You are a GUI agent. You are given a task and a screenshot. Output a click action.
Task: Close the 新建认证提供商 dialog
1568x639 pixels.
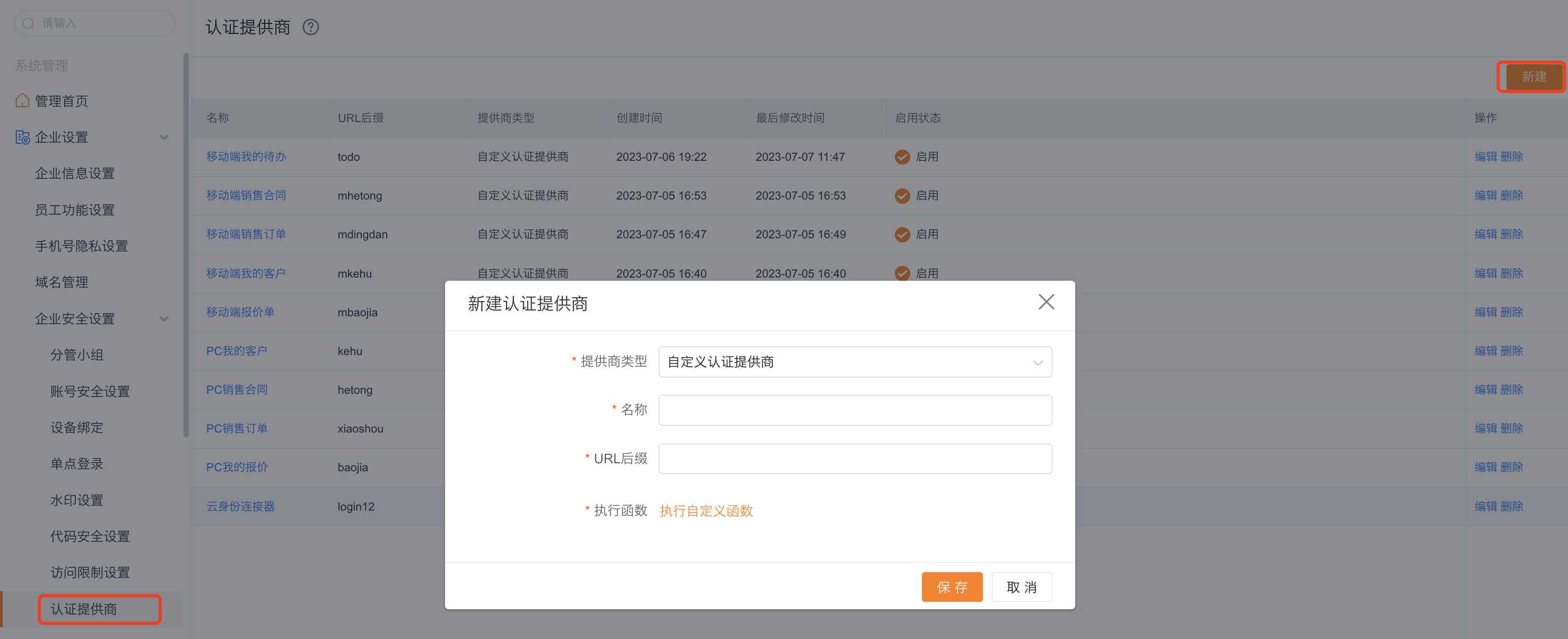pos(1046,301)
